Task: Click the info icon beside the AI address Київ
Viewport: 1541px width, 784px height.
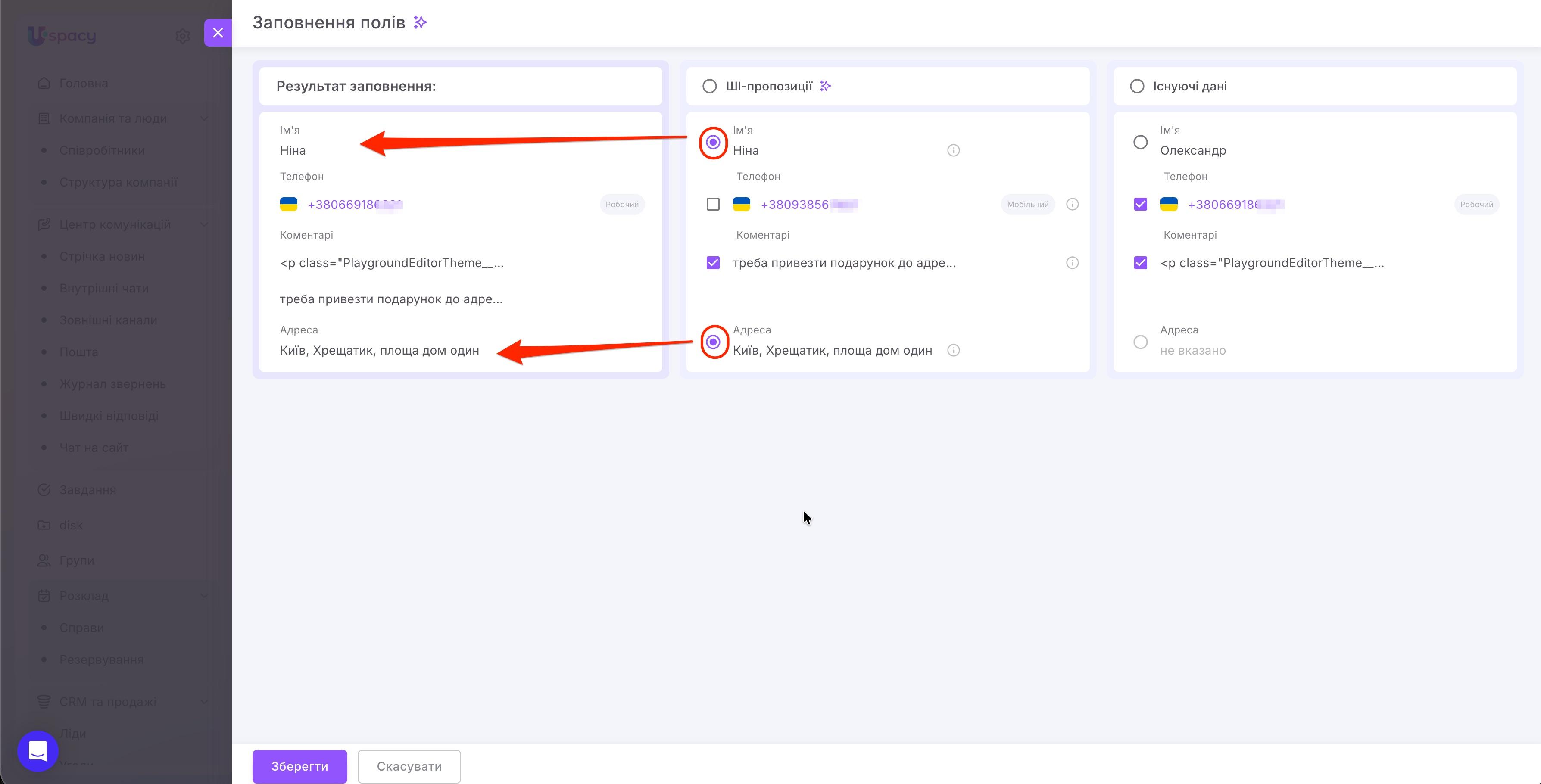Action: (954, 351)
